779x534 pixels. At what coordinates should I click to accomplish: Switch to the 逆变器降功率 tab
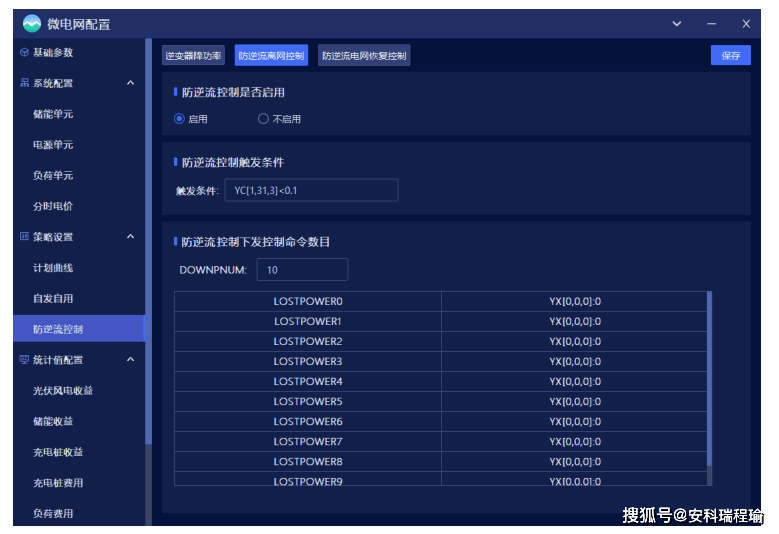(193, 56)
